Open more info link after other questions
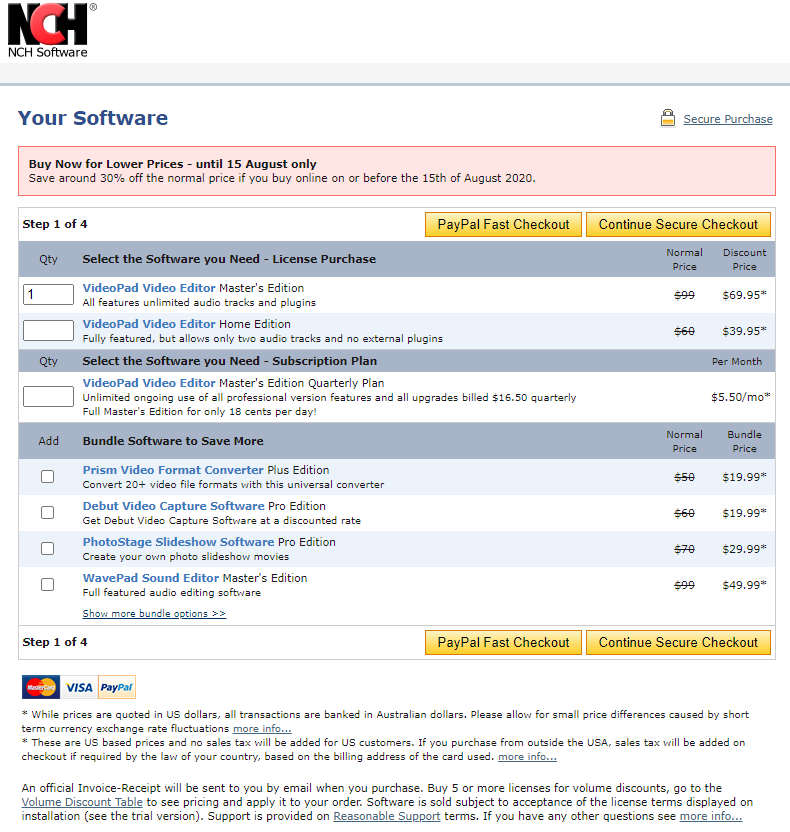This screenshot has height=832, width=790. click(711, 816)
